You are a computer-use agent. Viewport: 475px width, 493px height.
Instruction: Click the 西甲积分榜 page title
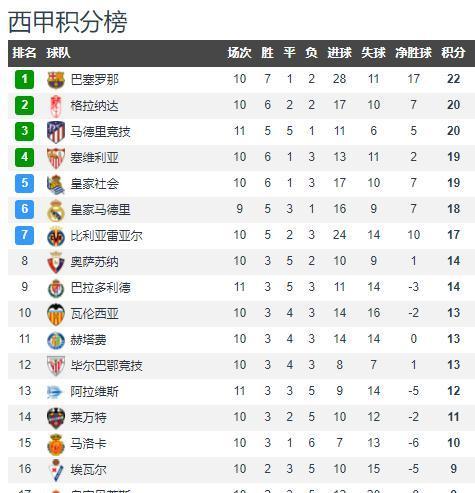(x=68, y=22)
